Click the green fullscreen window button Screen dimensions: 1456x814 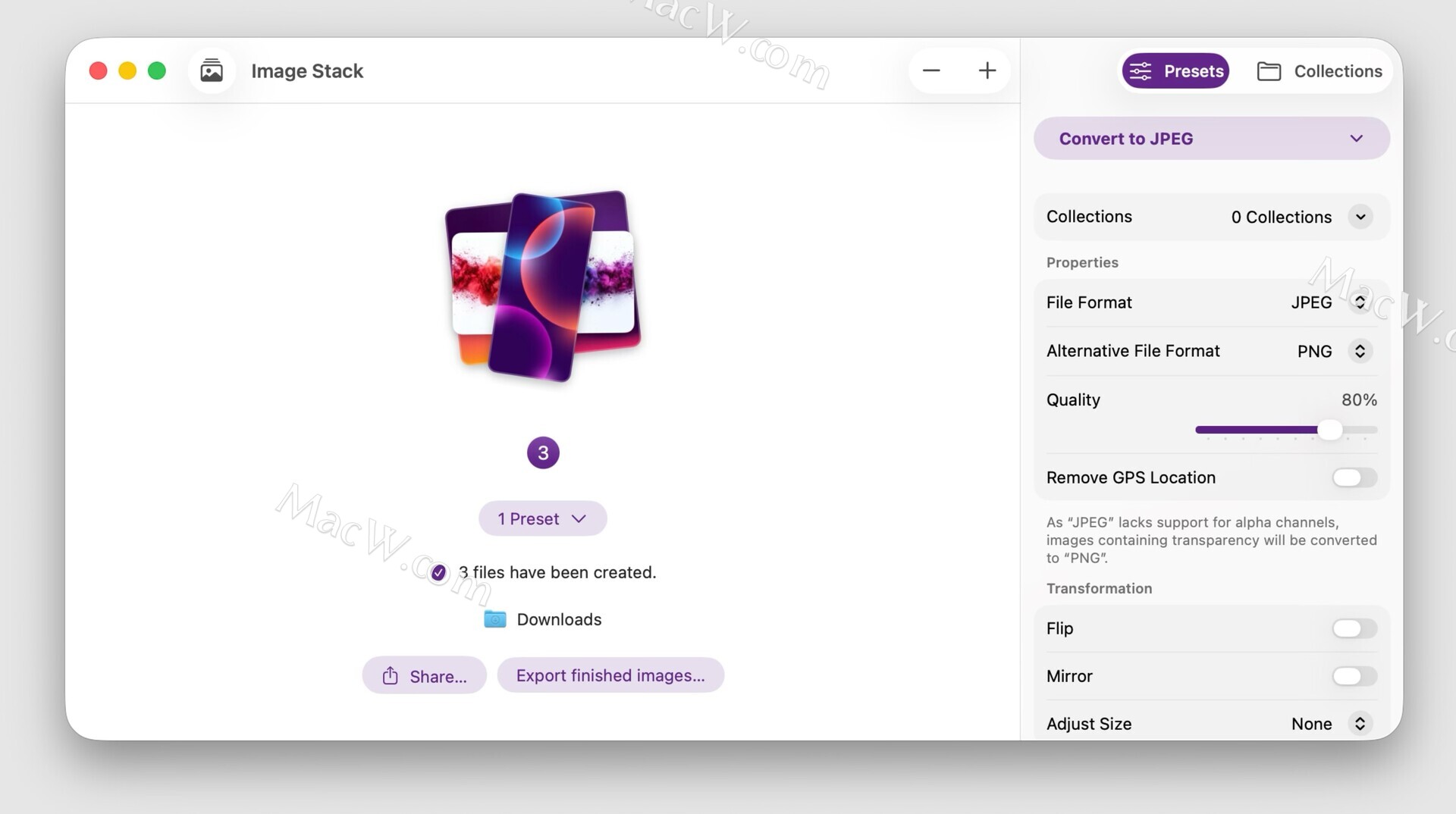pos(157,70)
